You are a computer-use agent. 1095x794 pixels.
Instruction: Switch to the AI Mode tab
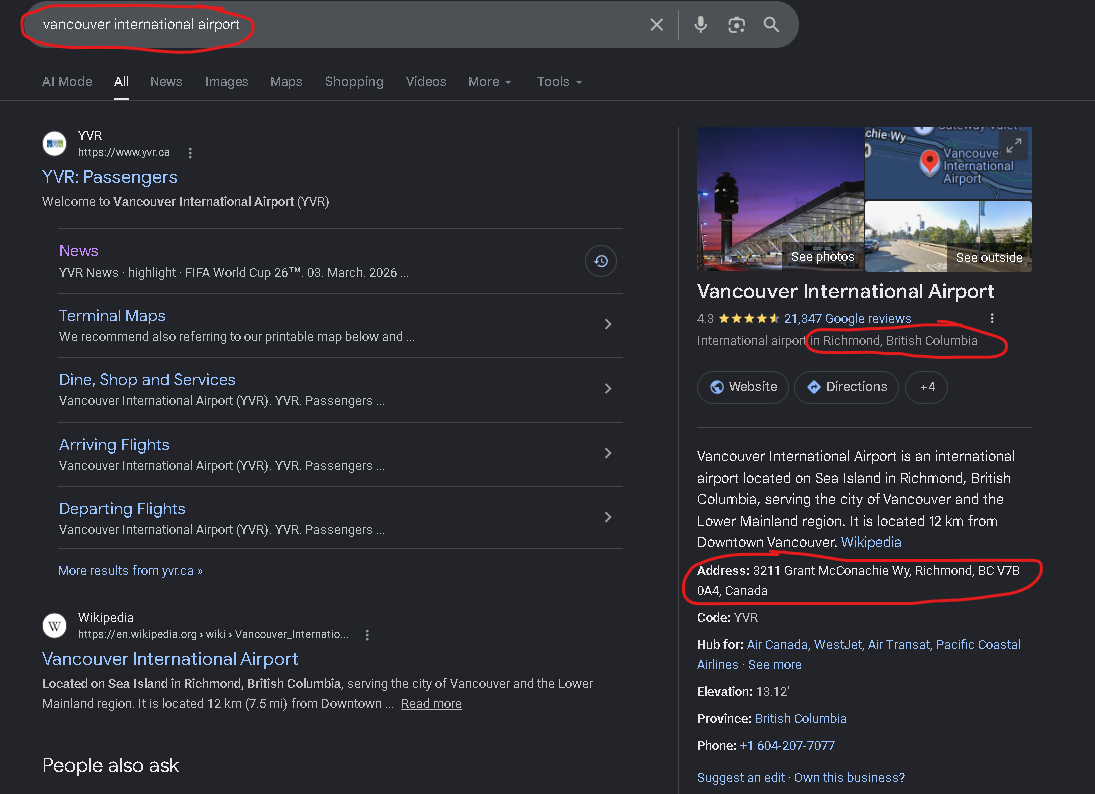(67, 82)
